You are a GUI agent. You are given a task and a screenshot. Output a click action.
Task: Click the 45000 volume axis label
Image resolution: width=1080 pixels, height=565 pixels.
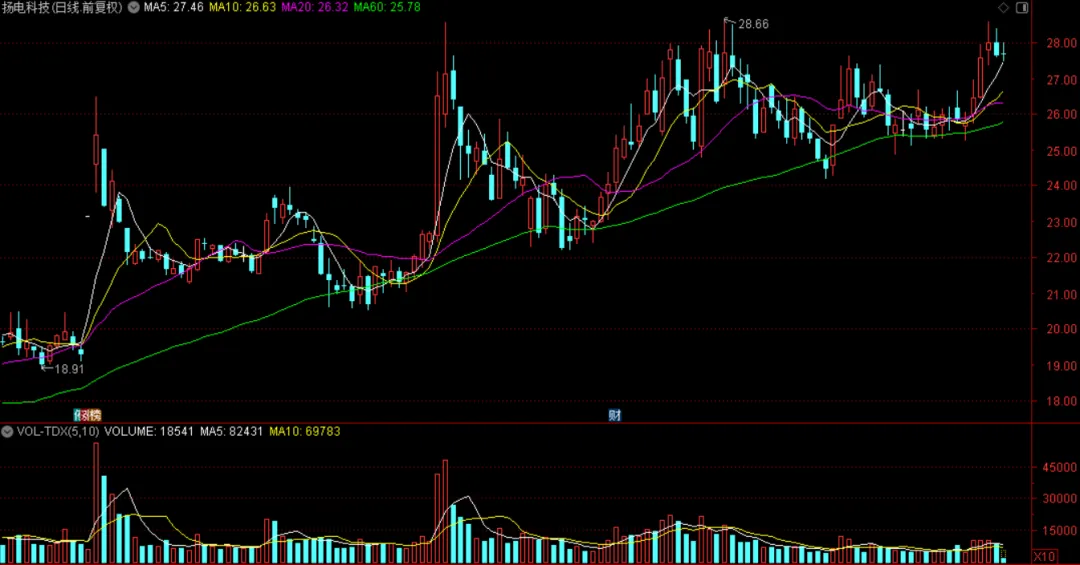(1059, 468)
